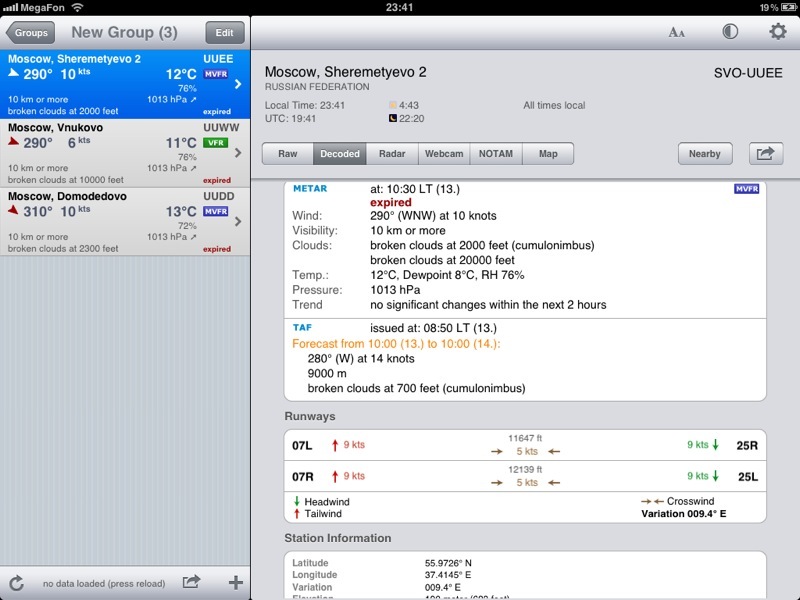Tap the plus icon to add station
Screen dimensions: 800x600
pos(236,583)
